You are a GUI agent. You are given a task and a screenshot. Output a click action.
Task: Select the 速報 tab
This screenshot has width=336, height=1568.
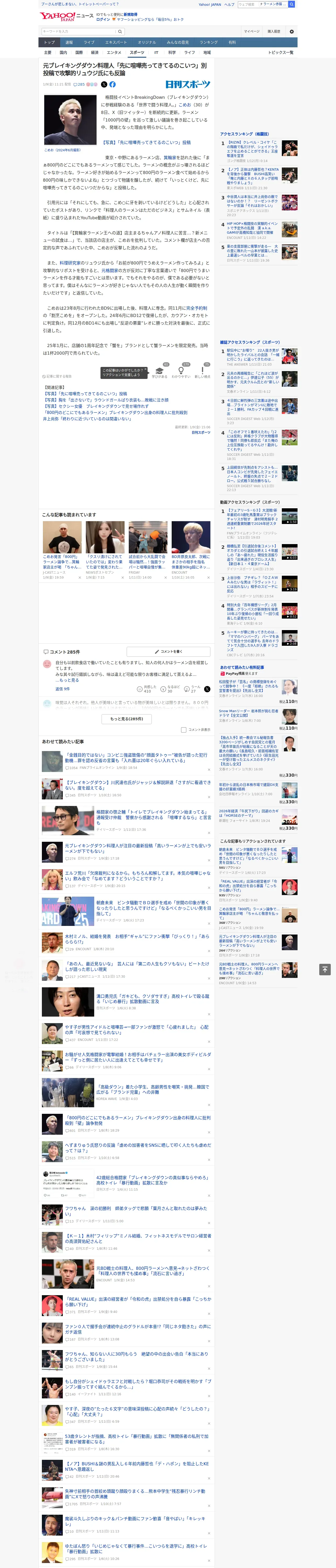69,43
